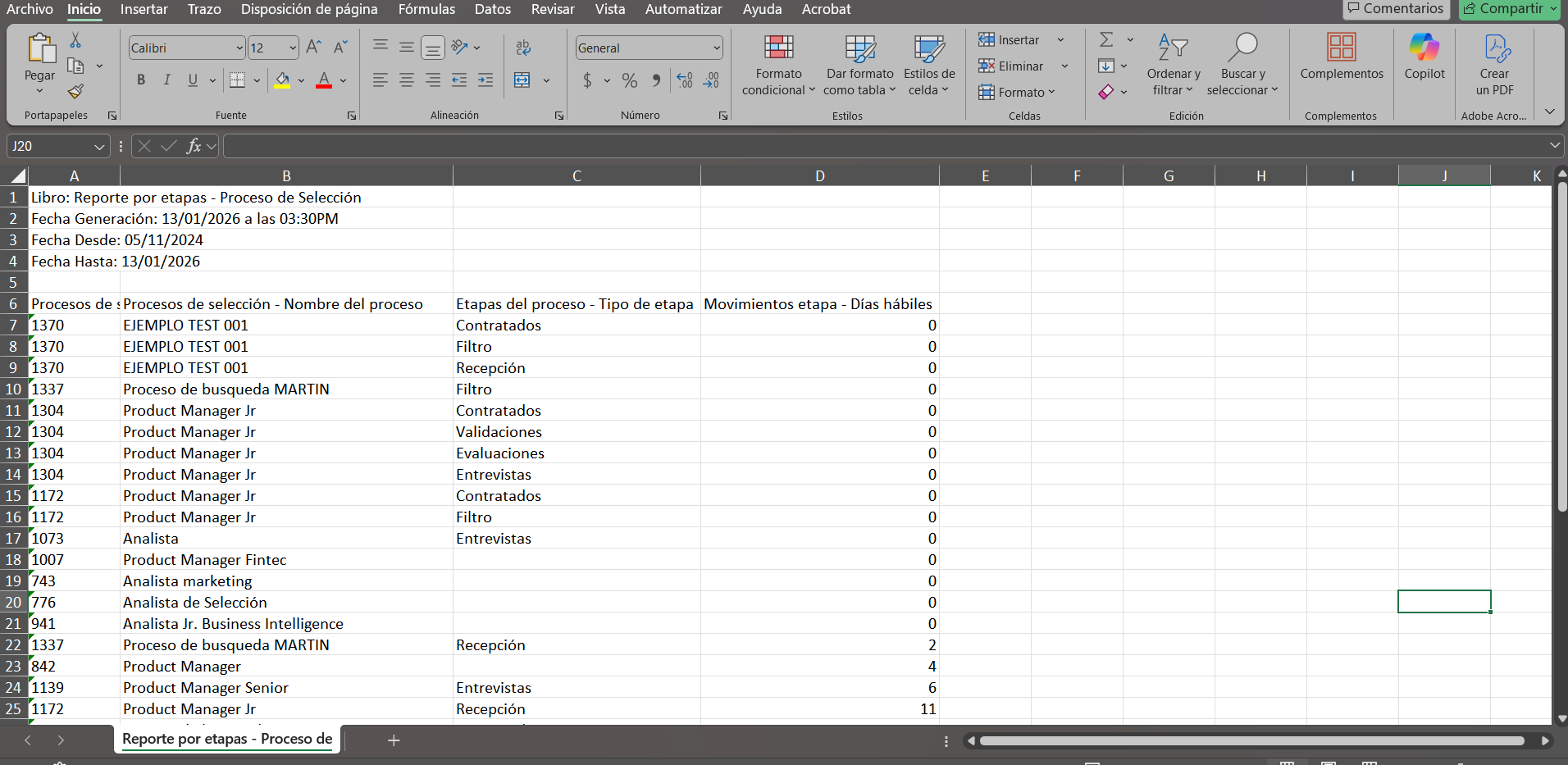Screen dimensions: 1568x765
Task: Toggle italic formatting
Action: [167, 80]
